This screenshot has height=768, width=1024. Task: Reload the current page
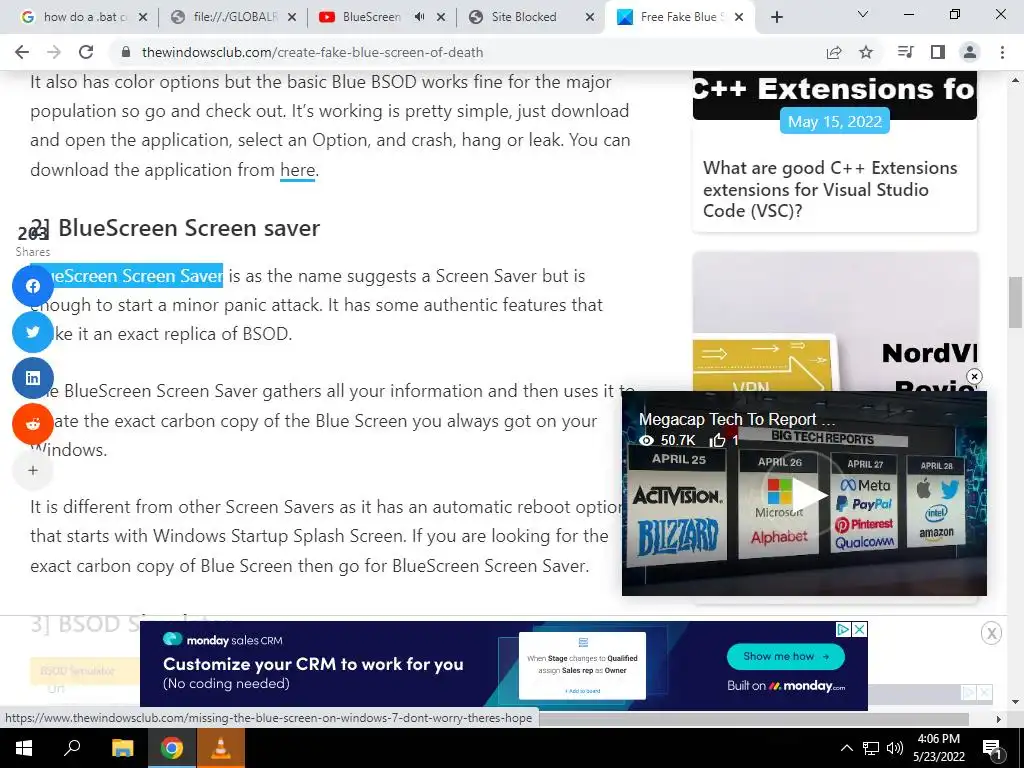pyautogui.click(x=86, y=52)
